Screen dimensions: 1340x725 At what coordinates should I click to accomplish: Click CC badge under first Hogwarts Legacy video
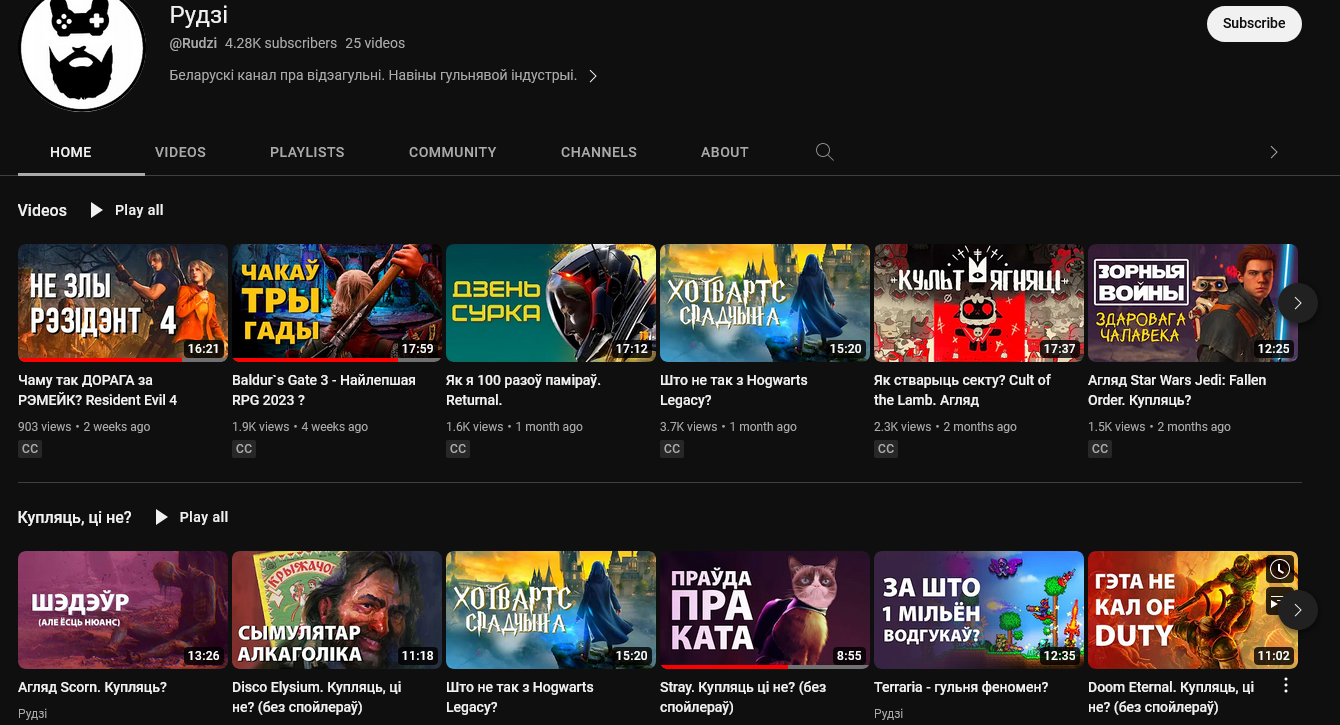click(x=672, y=449)
